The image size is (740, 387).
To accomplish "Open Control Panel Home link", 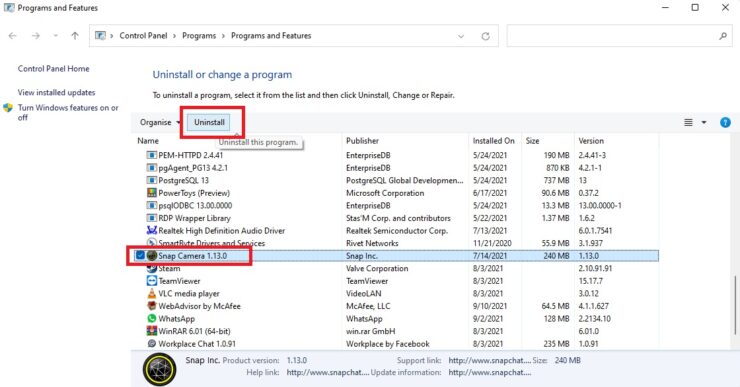I will (53, 68).
